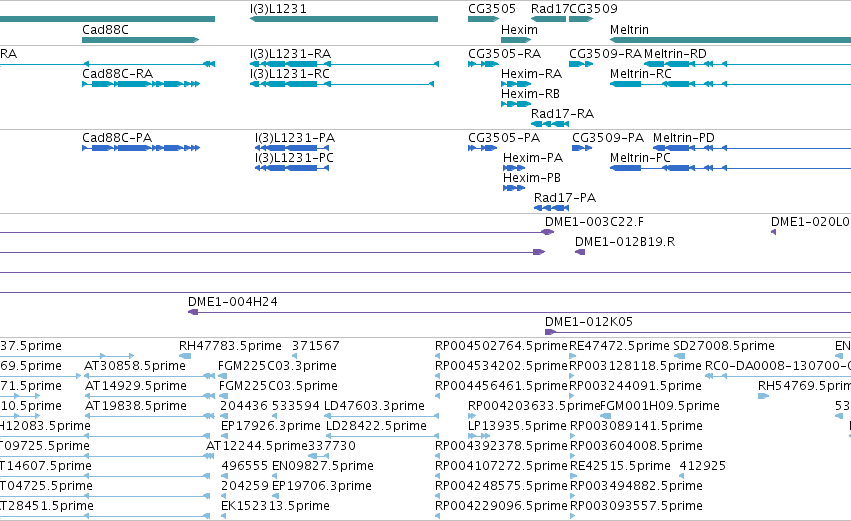Screen dimensions: 851x521
Task: Select transcript Rad17-RA
Action: [550, 124]
